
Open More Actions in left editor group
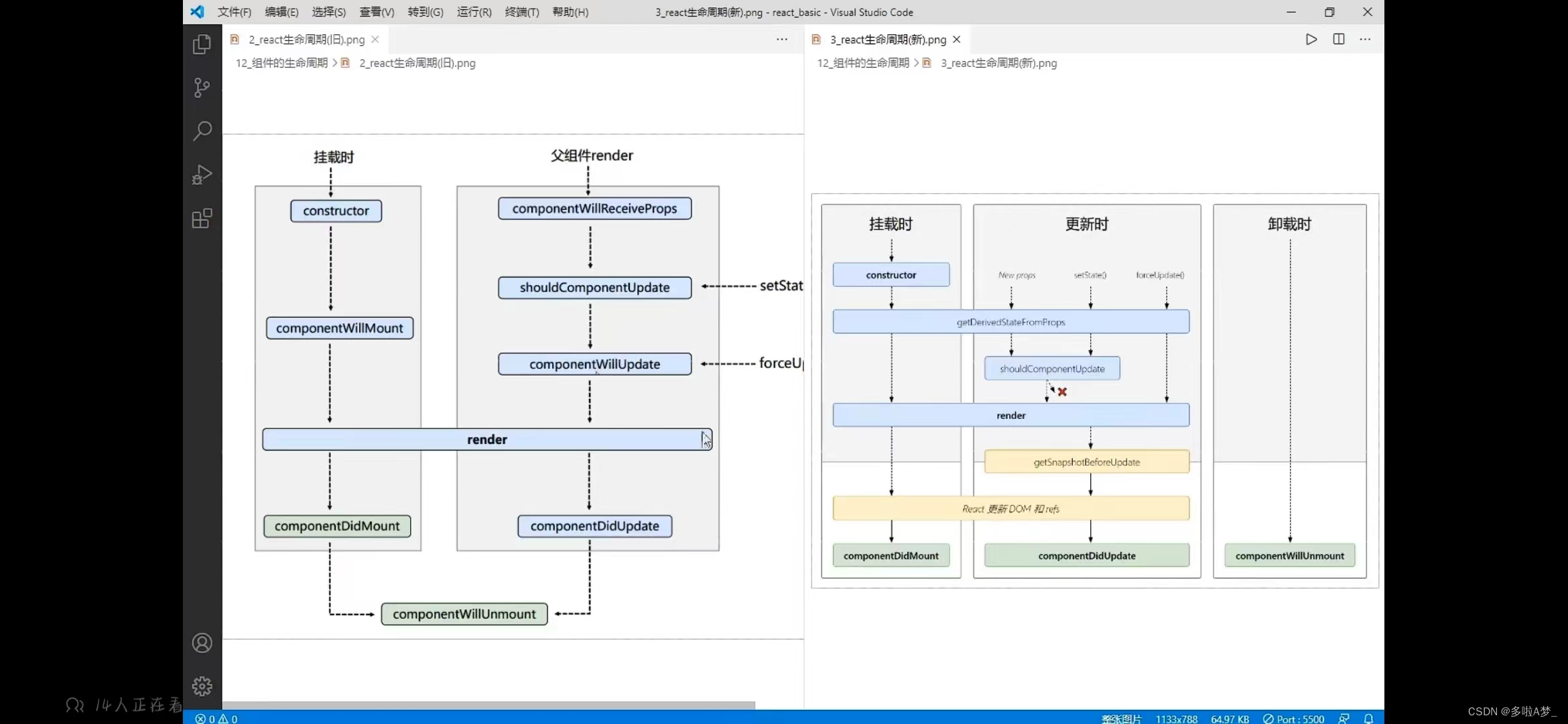point(782,40)
